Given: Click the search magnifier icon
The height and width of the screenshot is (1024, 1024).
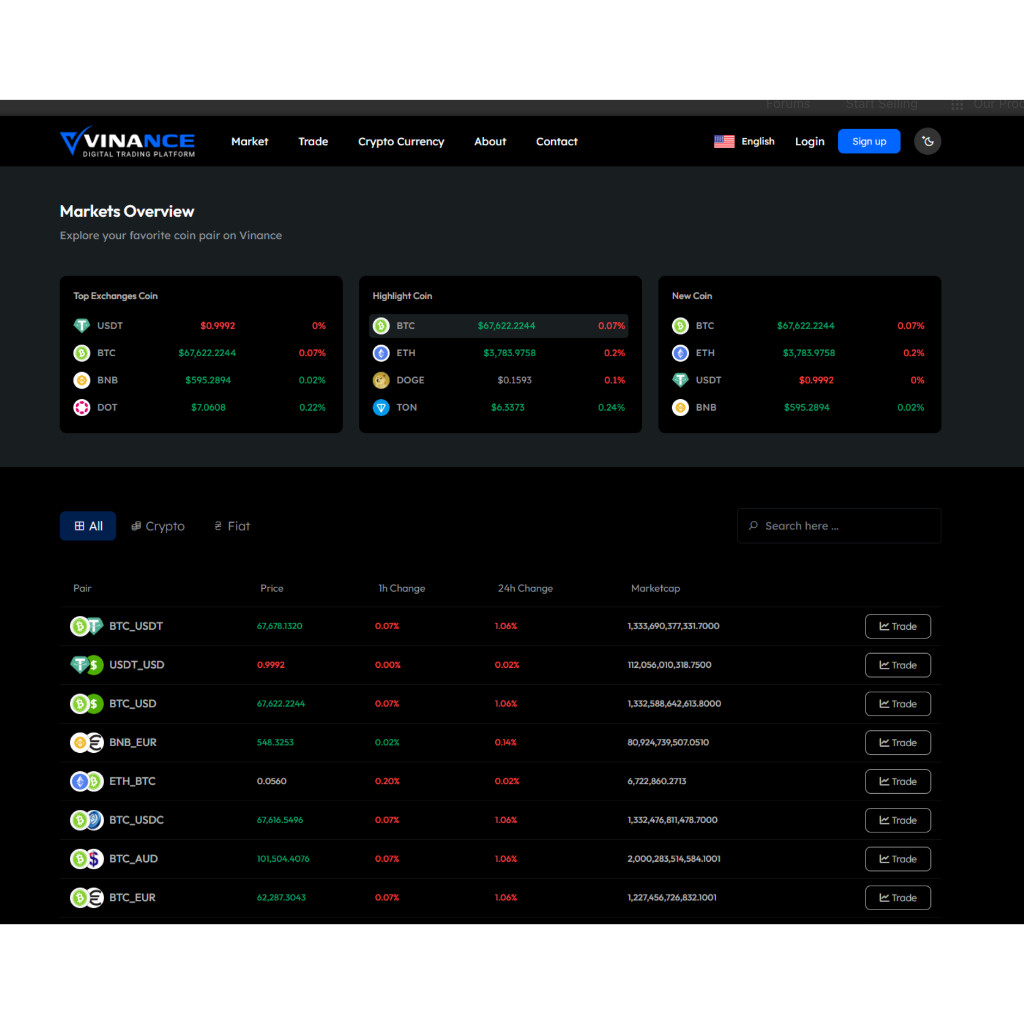Looking at the screenshot, I should (753, 525).
